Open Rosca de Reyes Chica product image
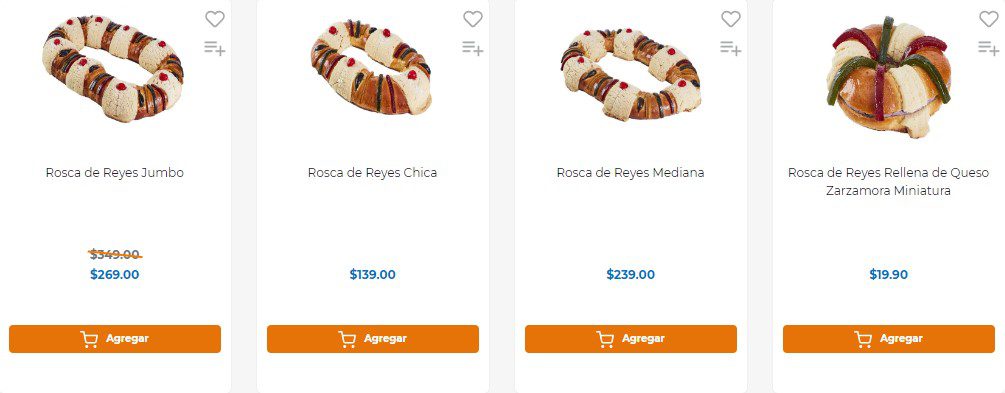Viewport: 1005px width, 393px height. (x=372, y=67)
